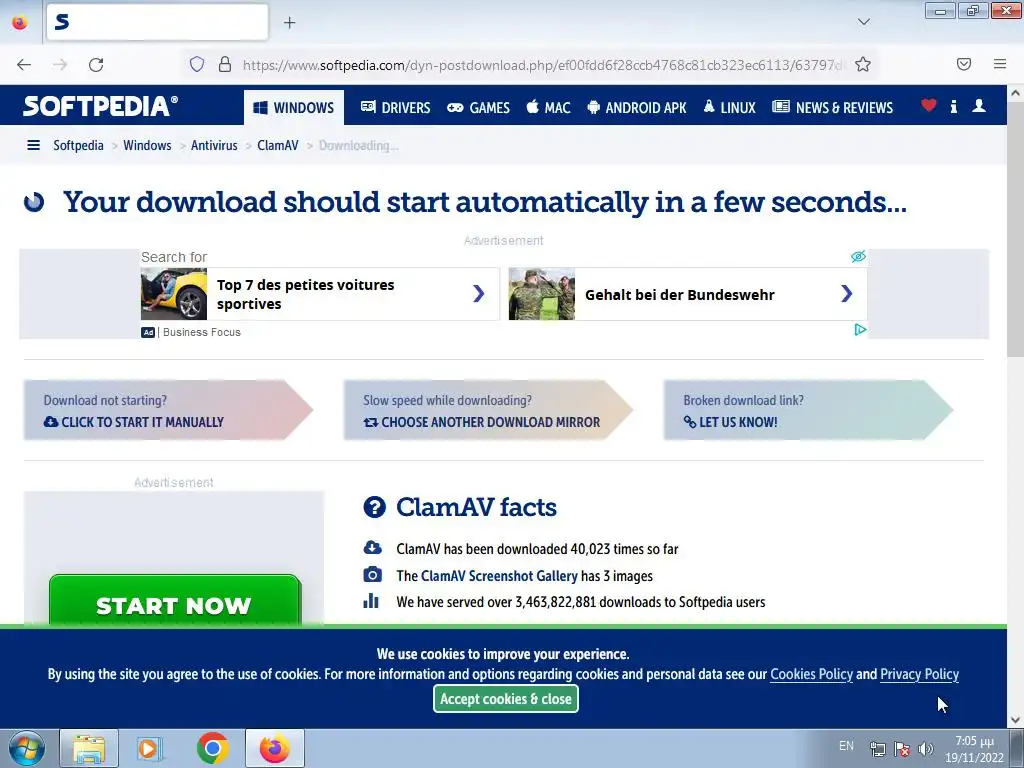The width and height of the screenshot is (1024, 768).
Task: Expand the list all tabs chevron
Action: (x=863, y=22)
